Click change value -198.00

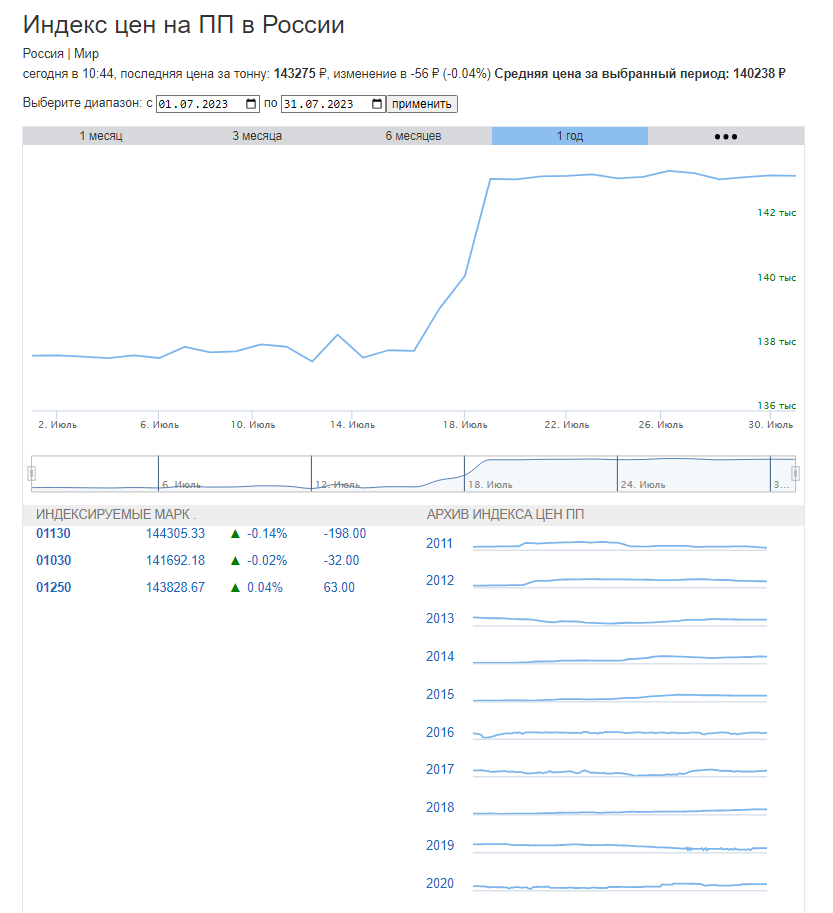coord(345,533)
